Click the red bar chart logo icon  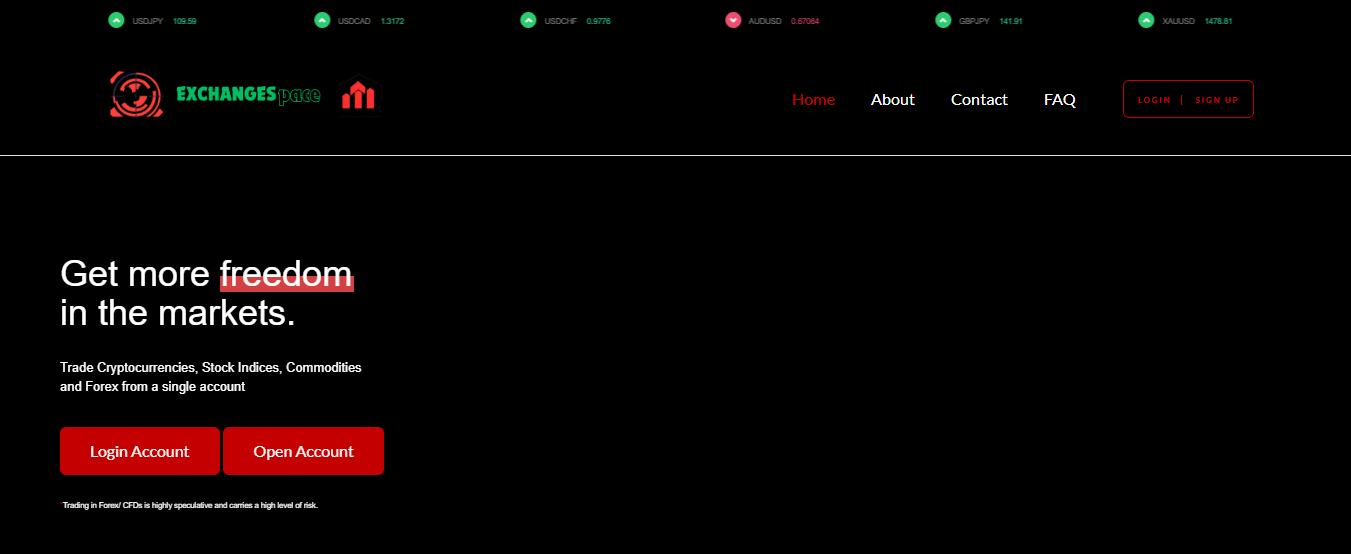tap(358, 96)
